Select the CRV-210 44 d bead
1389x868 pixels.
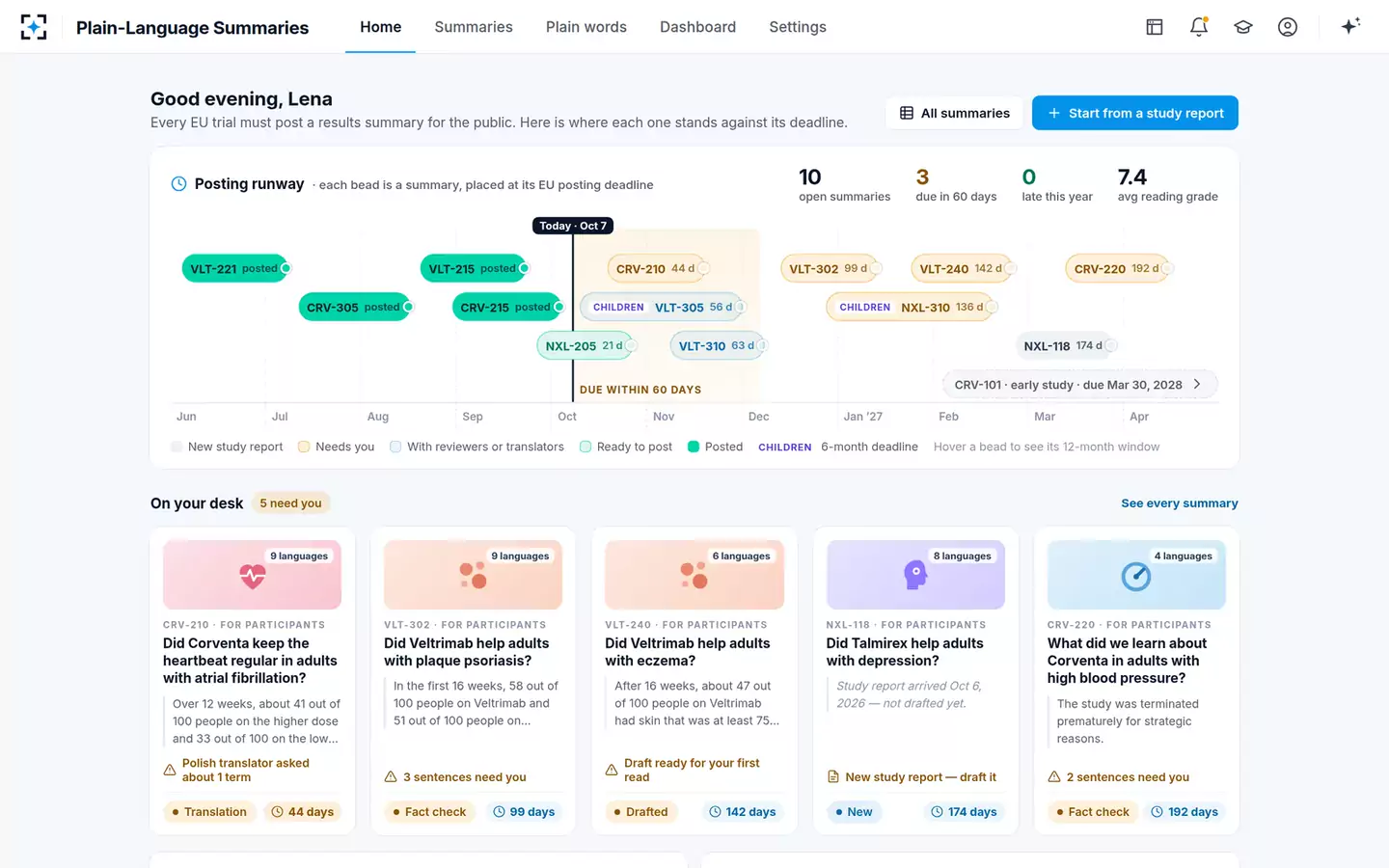(658, 268)
